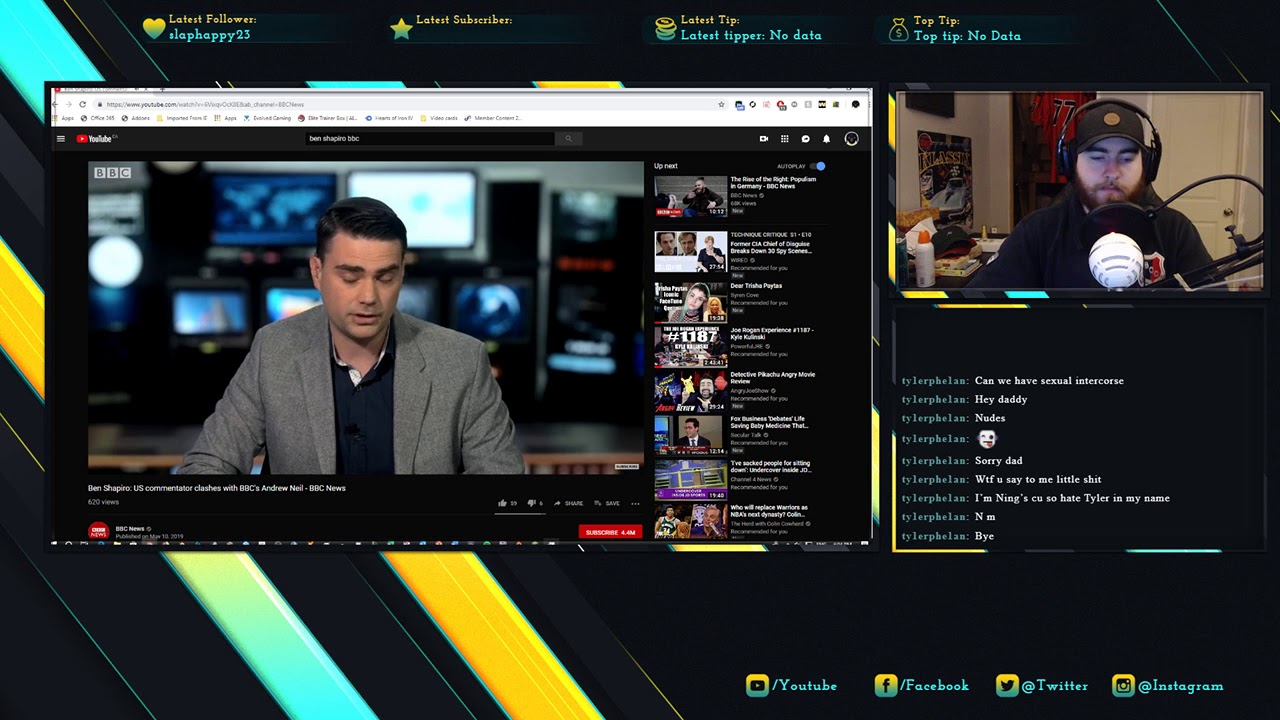Open the create video camera icon
Viewport: 1280px width, 720px height.
coord(764,139)
